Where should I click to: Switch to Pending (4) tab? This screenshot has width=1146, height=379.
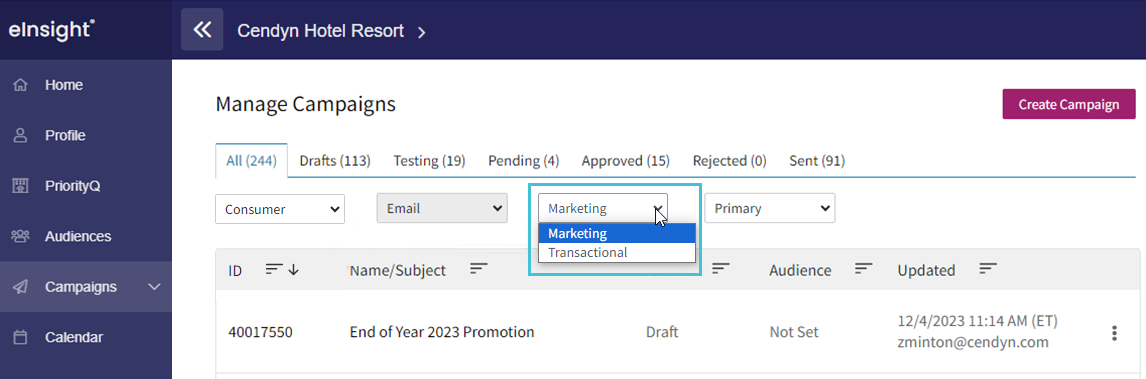point(523,161)
